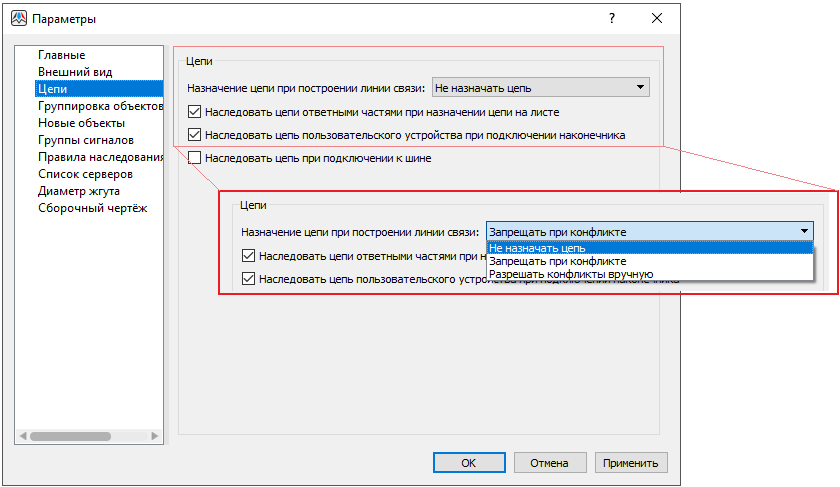Click the category list horizontal scrollbar
The image size is (840, 487).
pyautogui.click(x=88, y=436)
